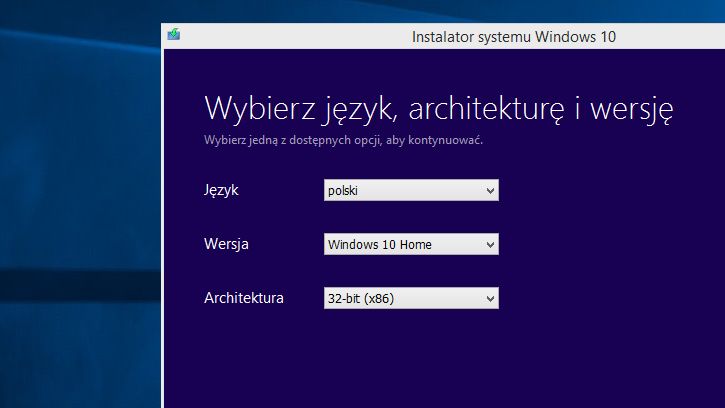This screenshot has width=725, height=408.
Task: Open the Architektura dropdown showing 32-bit (x86)
Action: [x=411, y=298]
